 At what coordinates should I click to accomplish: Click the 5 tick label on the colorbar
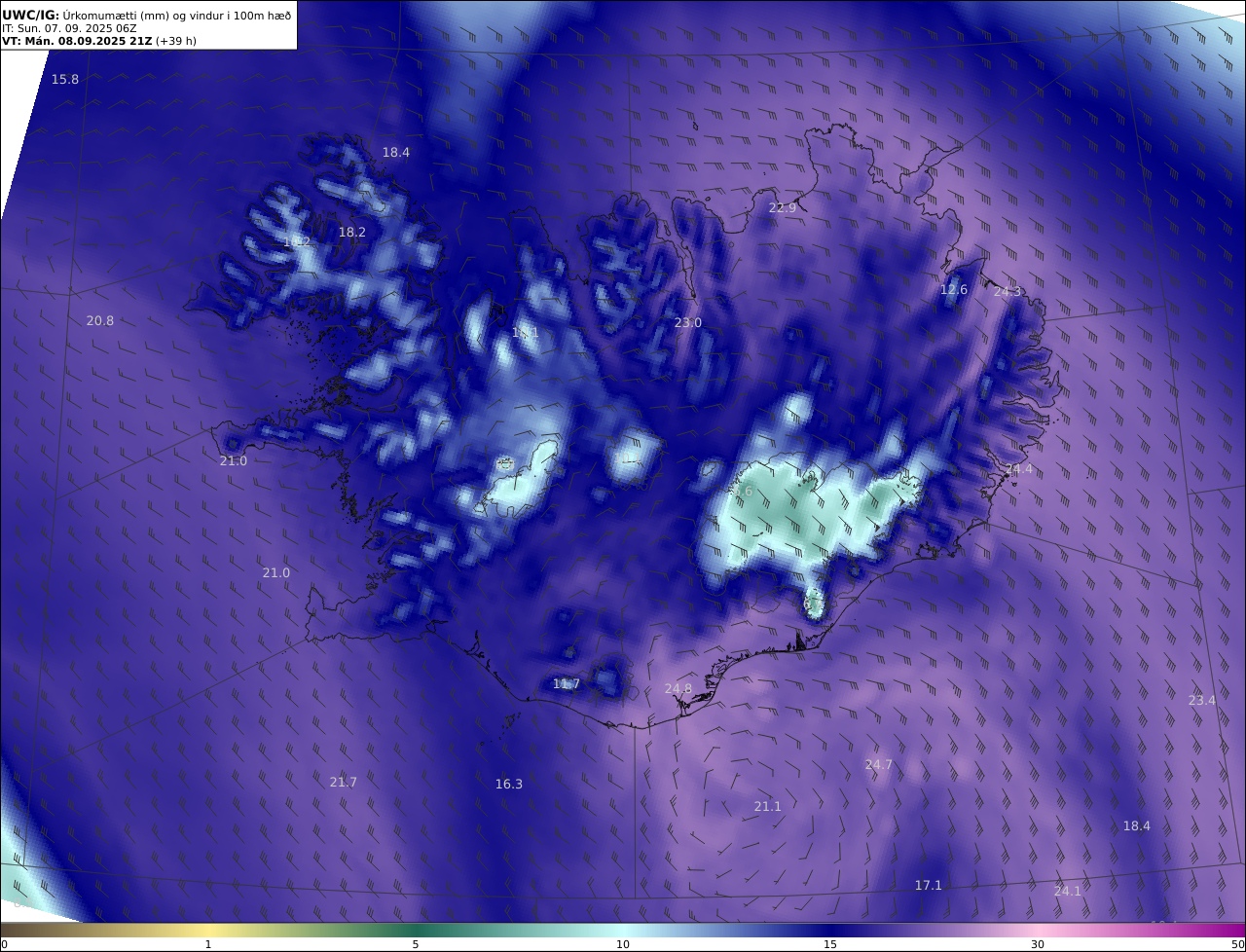click(416, 944)
